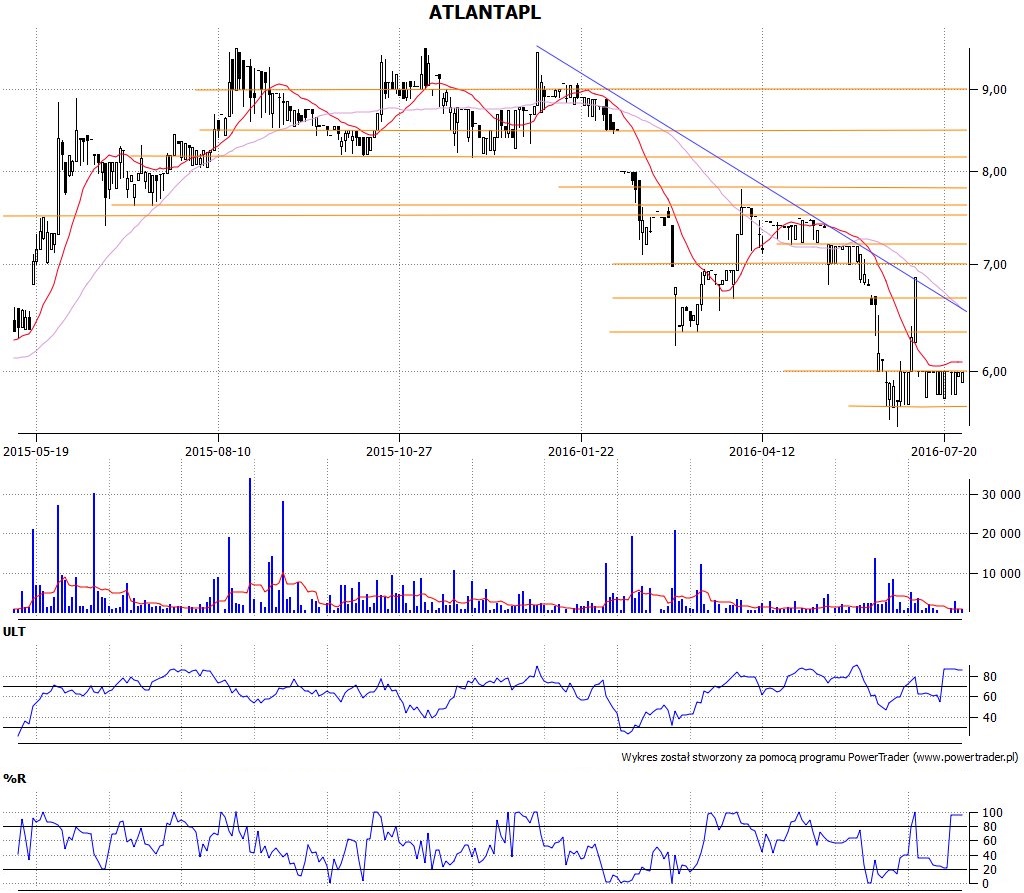Click the 2016-01-22 date label
1024x893 pixels.
(581, 451)
